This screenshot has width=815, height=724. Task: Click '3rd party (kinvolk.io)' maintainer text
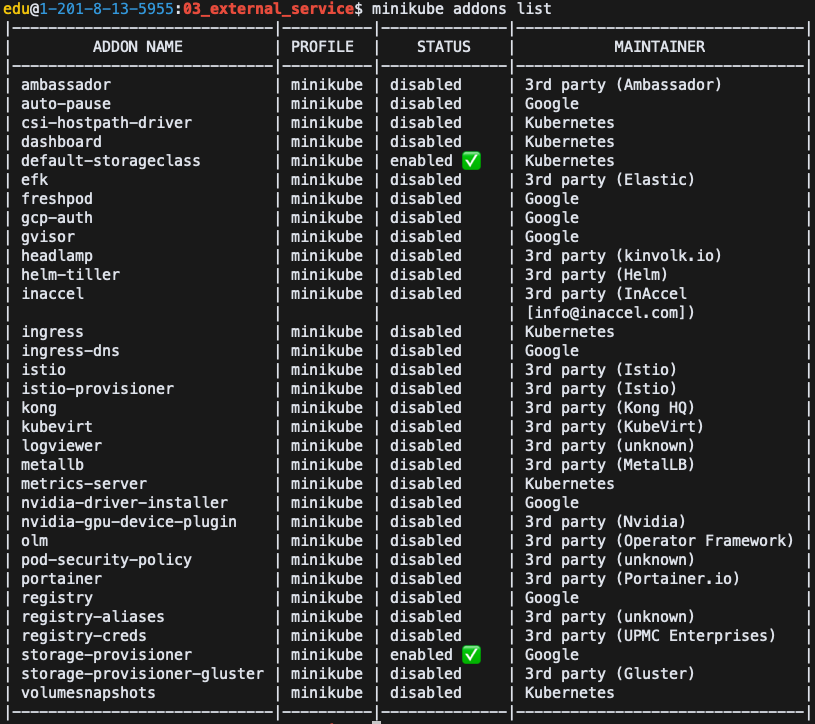point(623,256)
